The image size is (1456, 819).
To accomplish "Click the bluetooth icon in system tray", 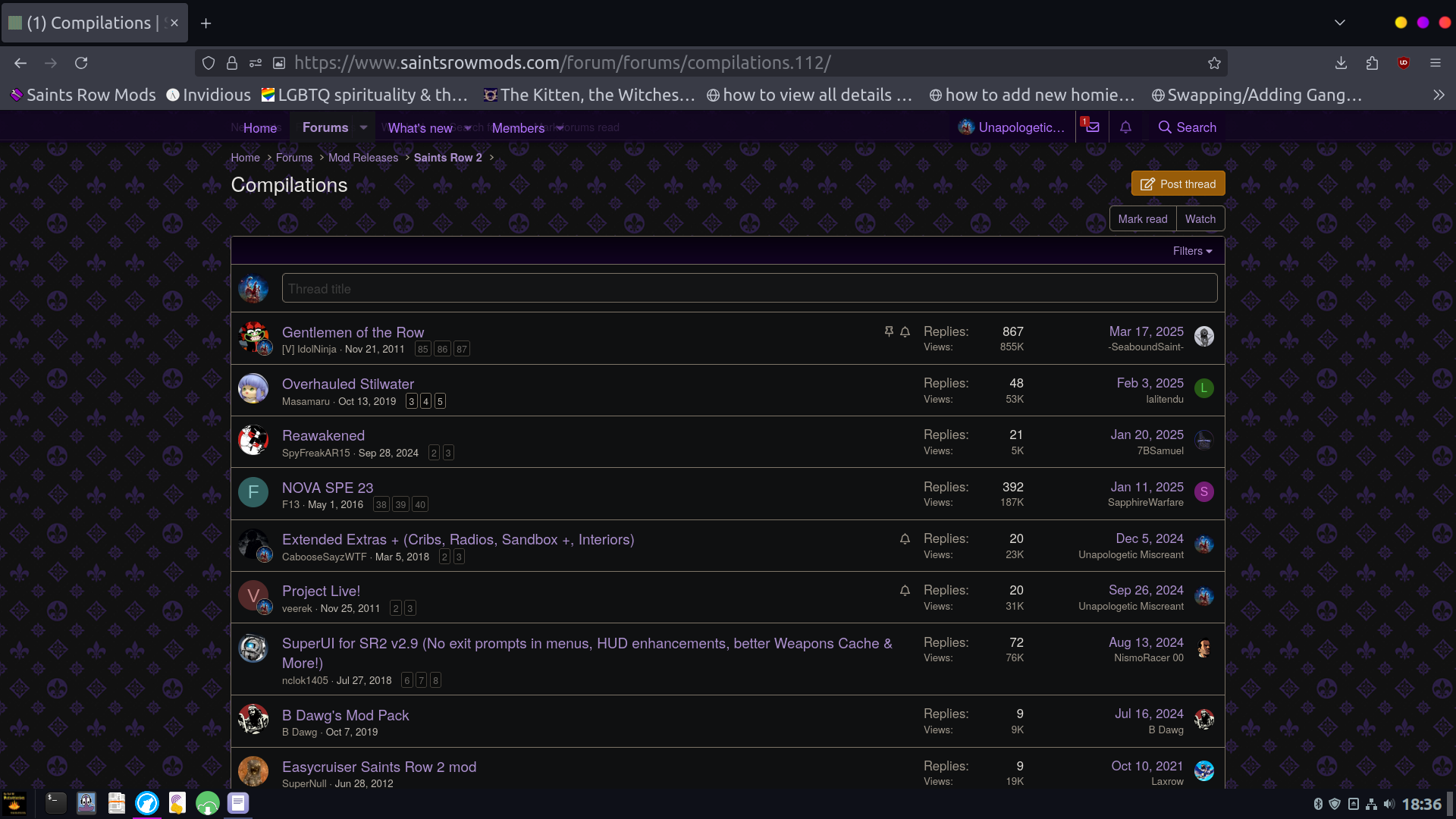I will (x=1318, y=804).
